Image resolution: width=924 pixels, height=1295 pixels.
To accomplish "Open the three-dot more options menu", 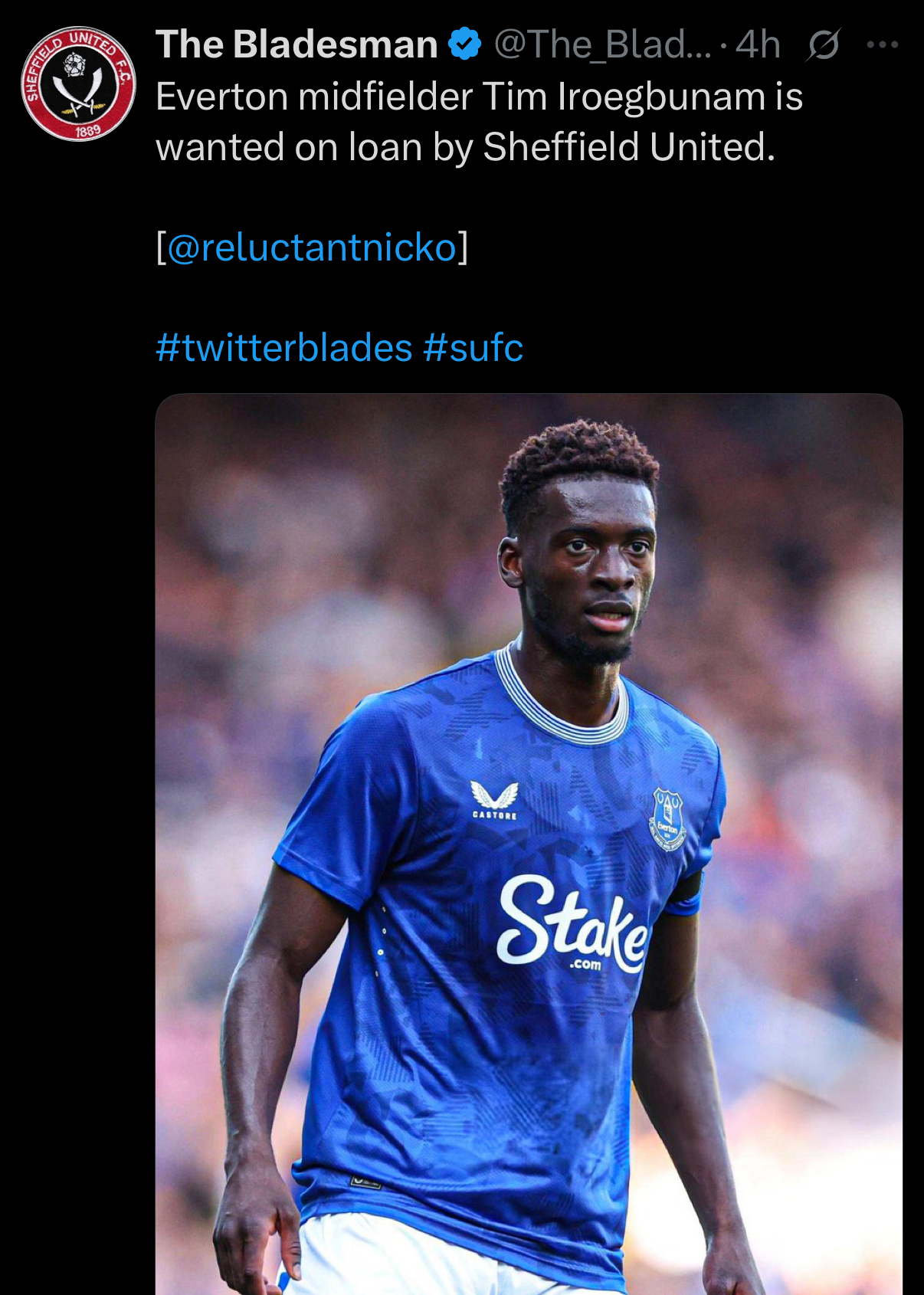I will point(883,45).
